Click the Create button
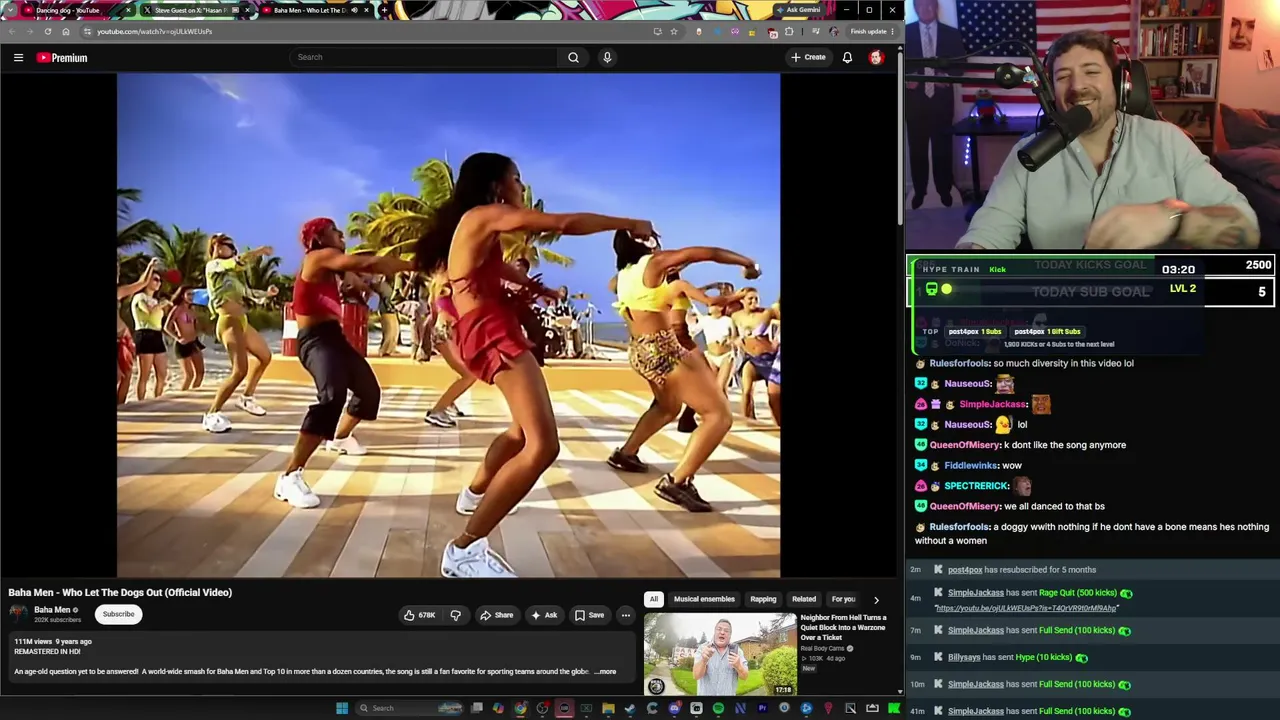 (808, 57)
